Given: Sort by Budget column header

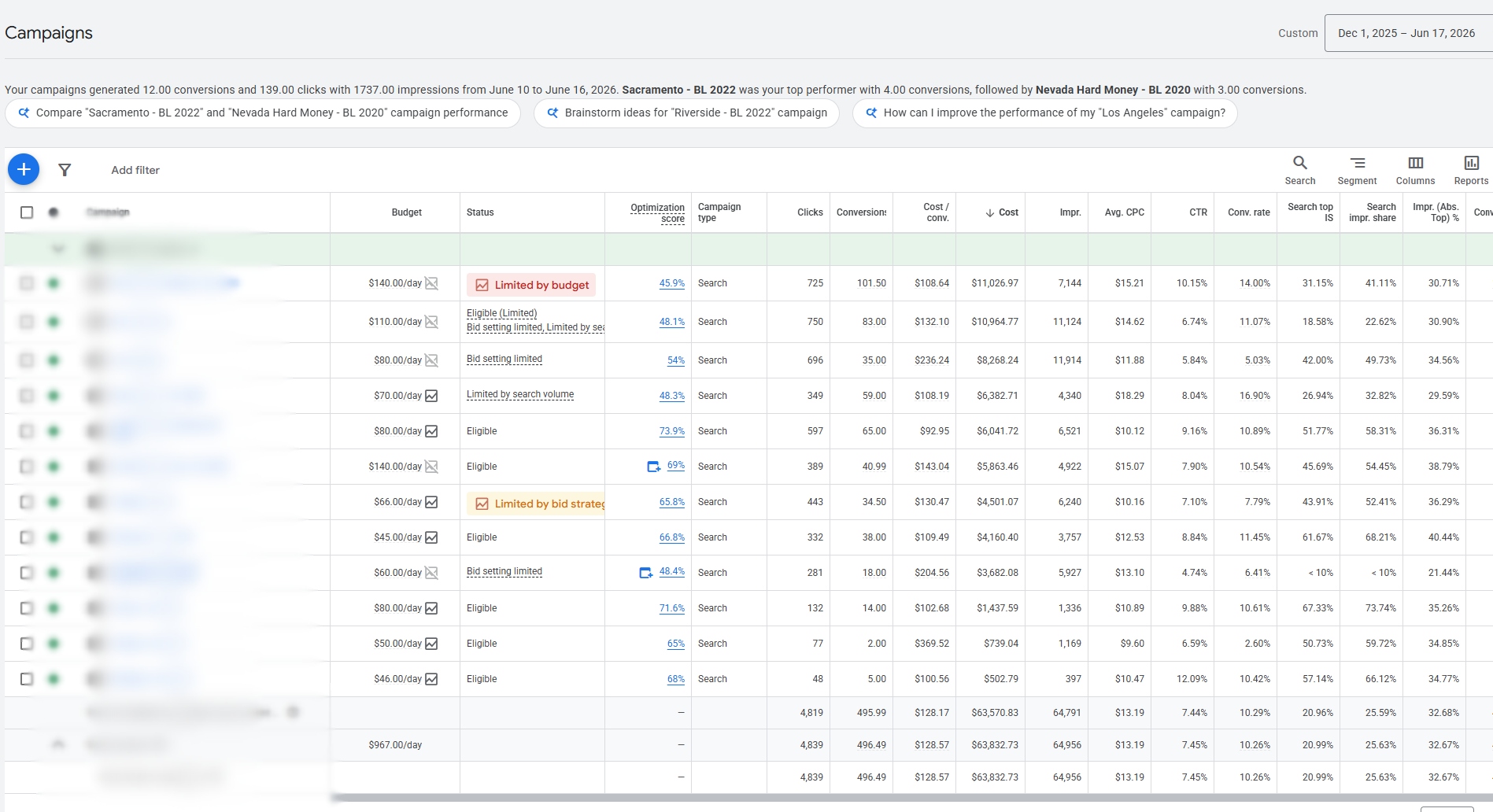Looking at the screenshot, I should coord(407,212).
